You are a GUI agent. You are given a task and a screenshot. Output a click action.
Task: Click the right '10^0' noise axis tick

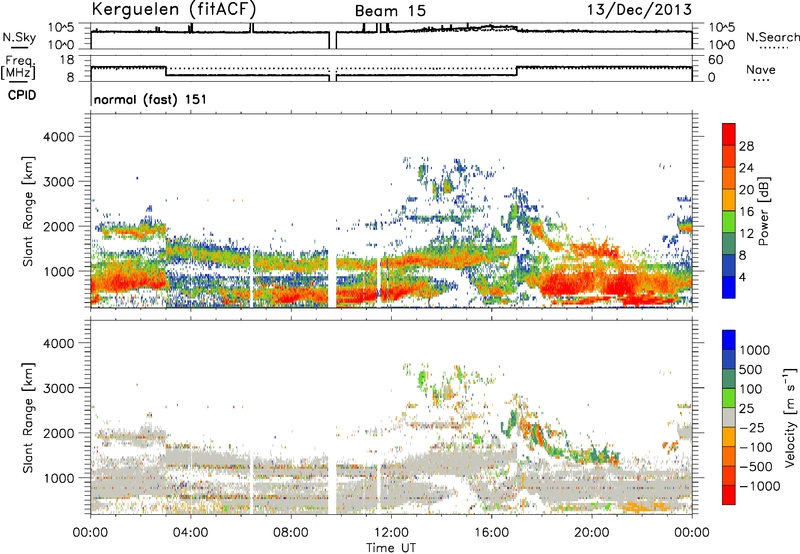(722, 45)
